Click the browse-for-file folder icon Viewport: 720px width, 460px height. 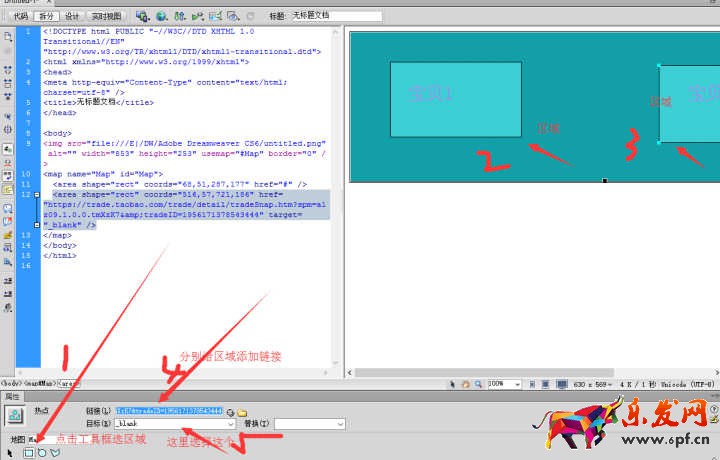click(242, 412)
